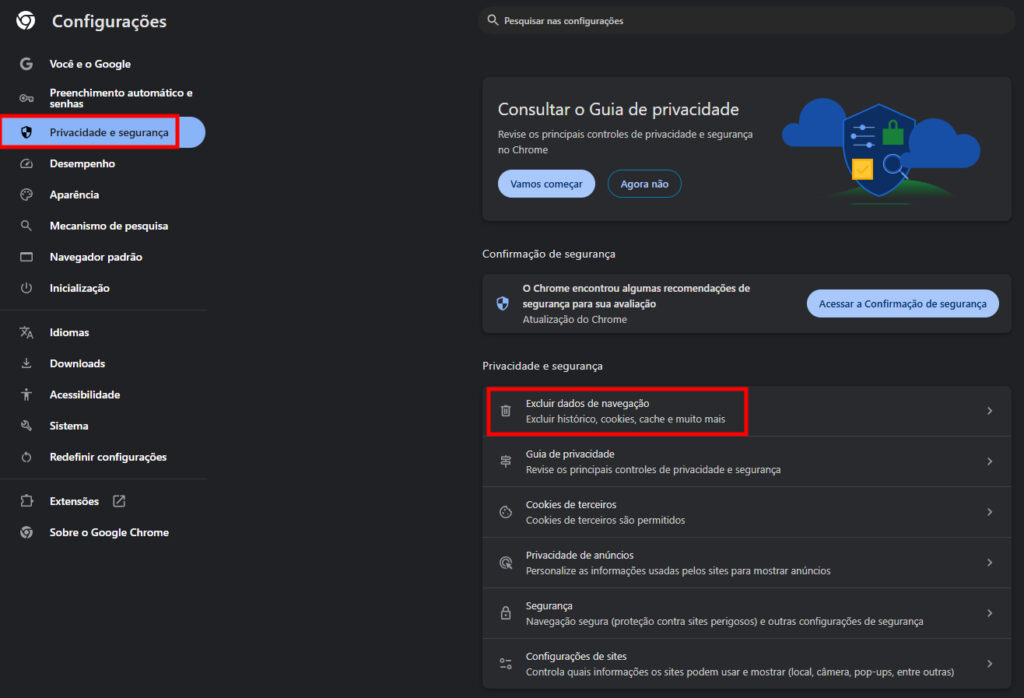Click the Aparência palette icon
The height and width of the screenshot is (698, 1024).
point(27,195)
